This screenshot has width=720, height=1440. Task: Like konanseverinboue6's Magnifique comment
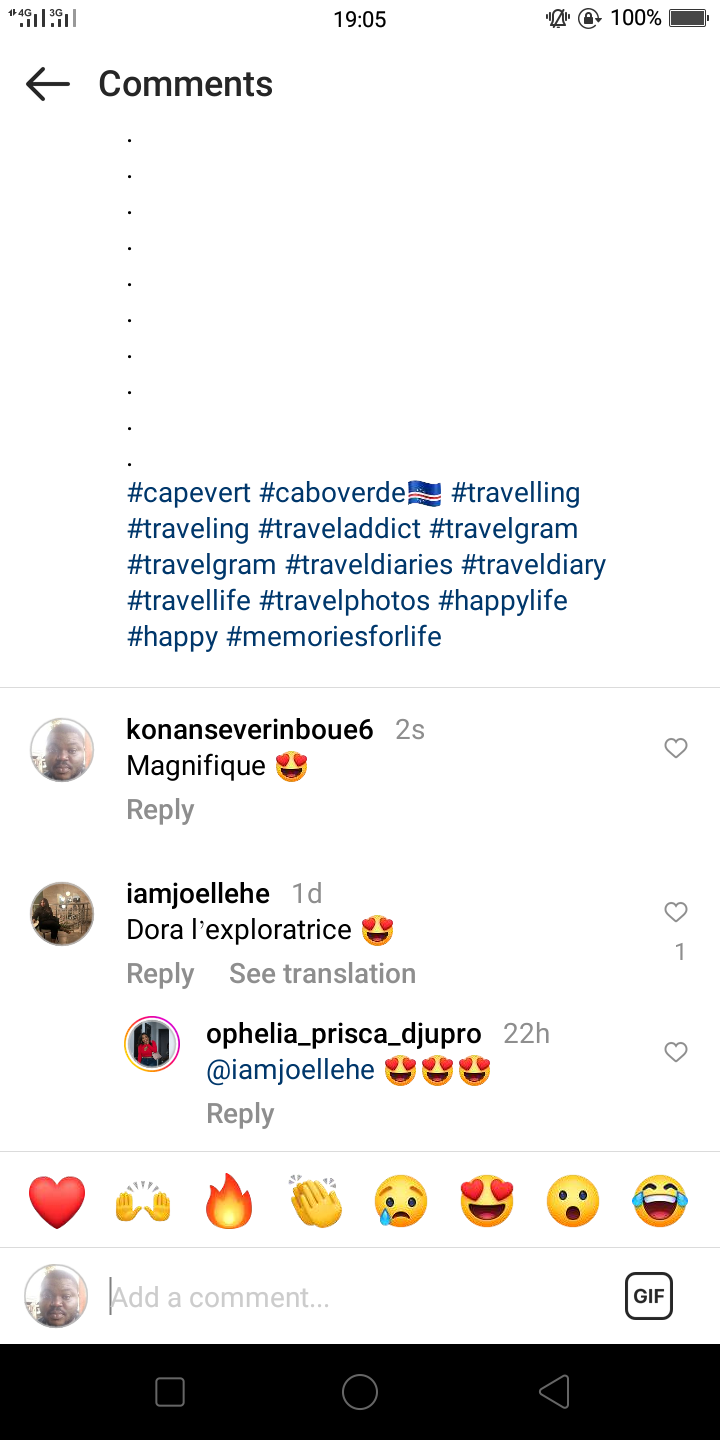[x=676, y=748]
